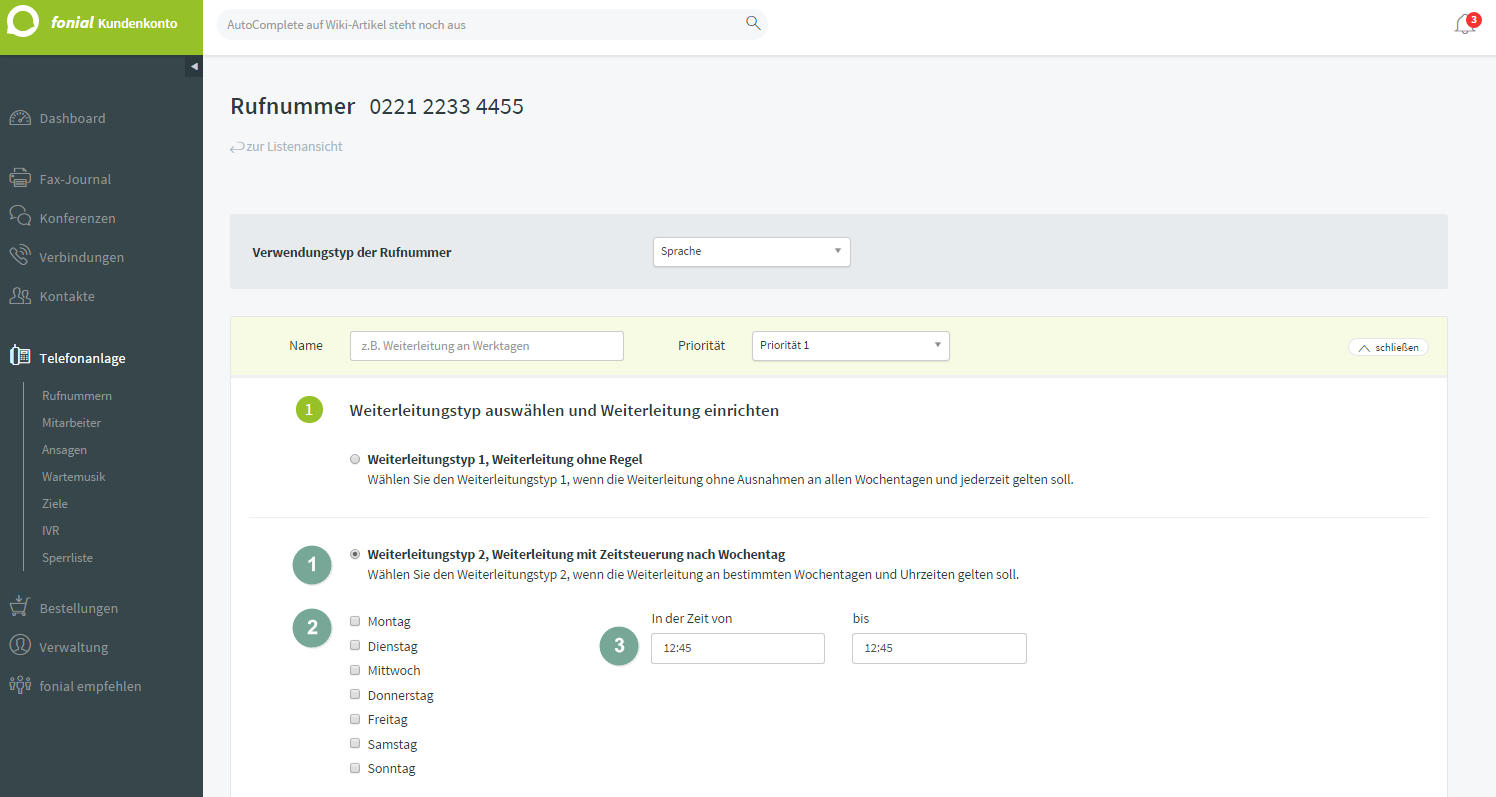Open Mitarbeiter submenu entry
The image size is (1496, 797).
(71, 423)
